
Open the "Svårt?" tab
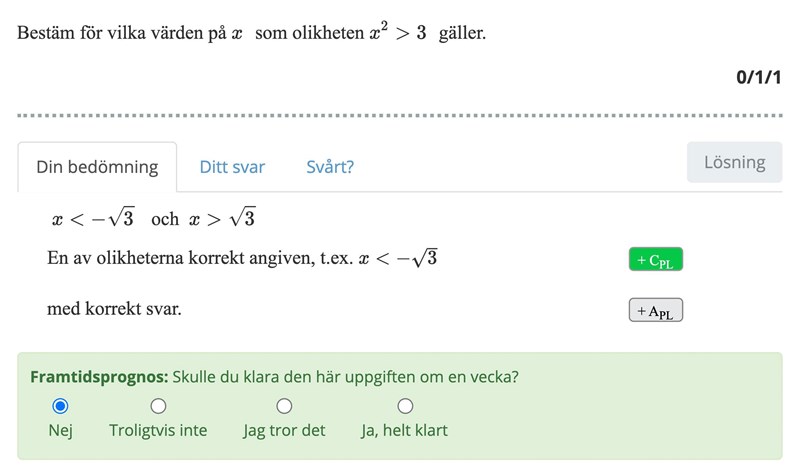330,167
